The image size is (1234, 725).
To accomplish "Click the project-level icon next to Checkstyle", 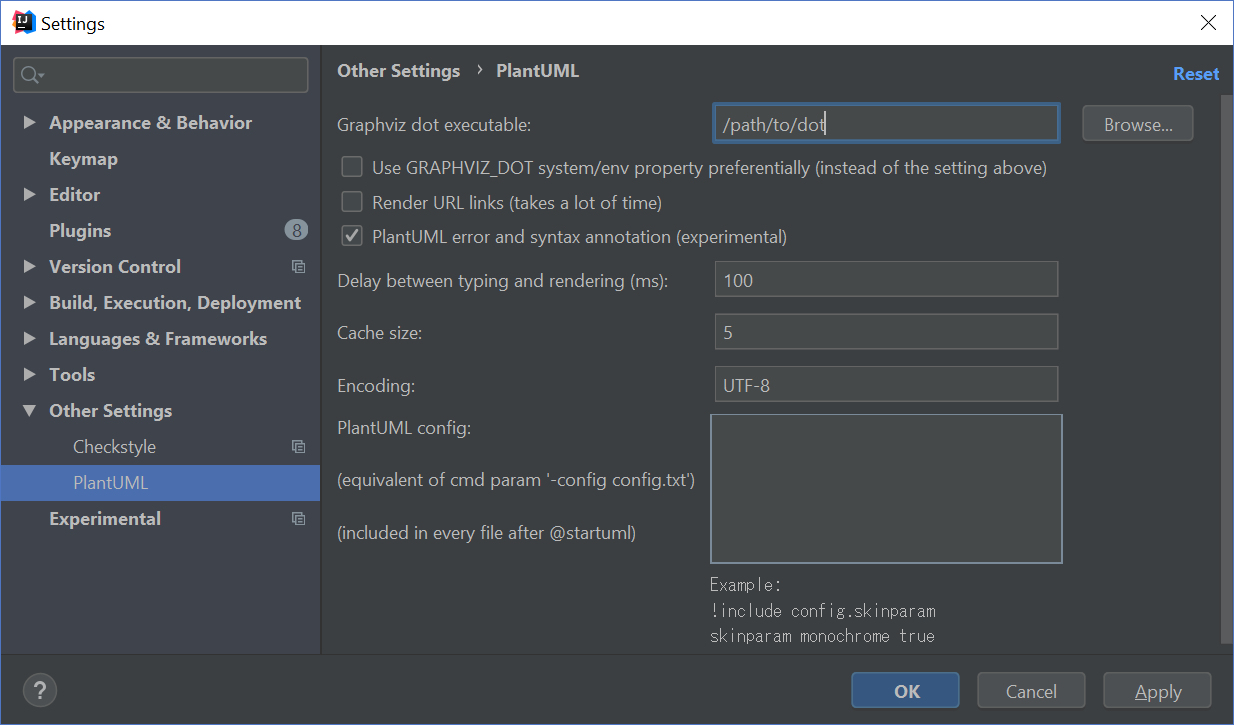I will pos(298,447).
